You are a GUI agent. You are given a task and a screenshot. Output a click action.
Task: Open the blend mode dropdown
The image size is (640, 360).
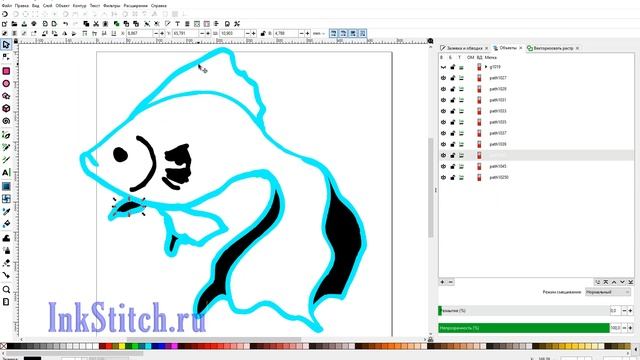click(608, 292)
